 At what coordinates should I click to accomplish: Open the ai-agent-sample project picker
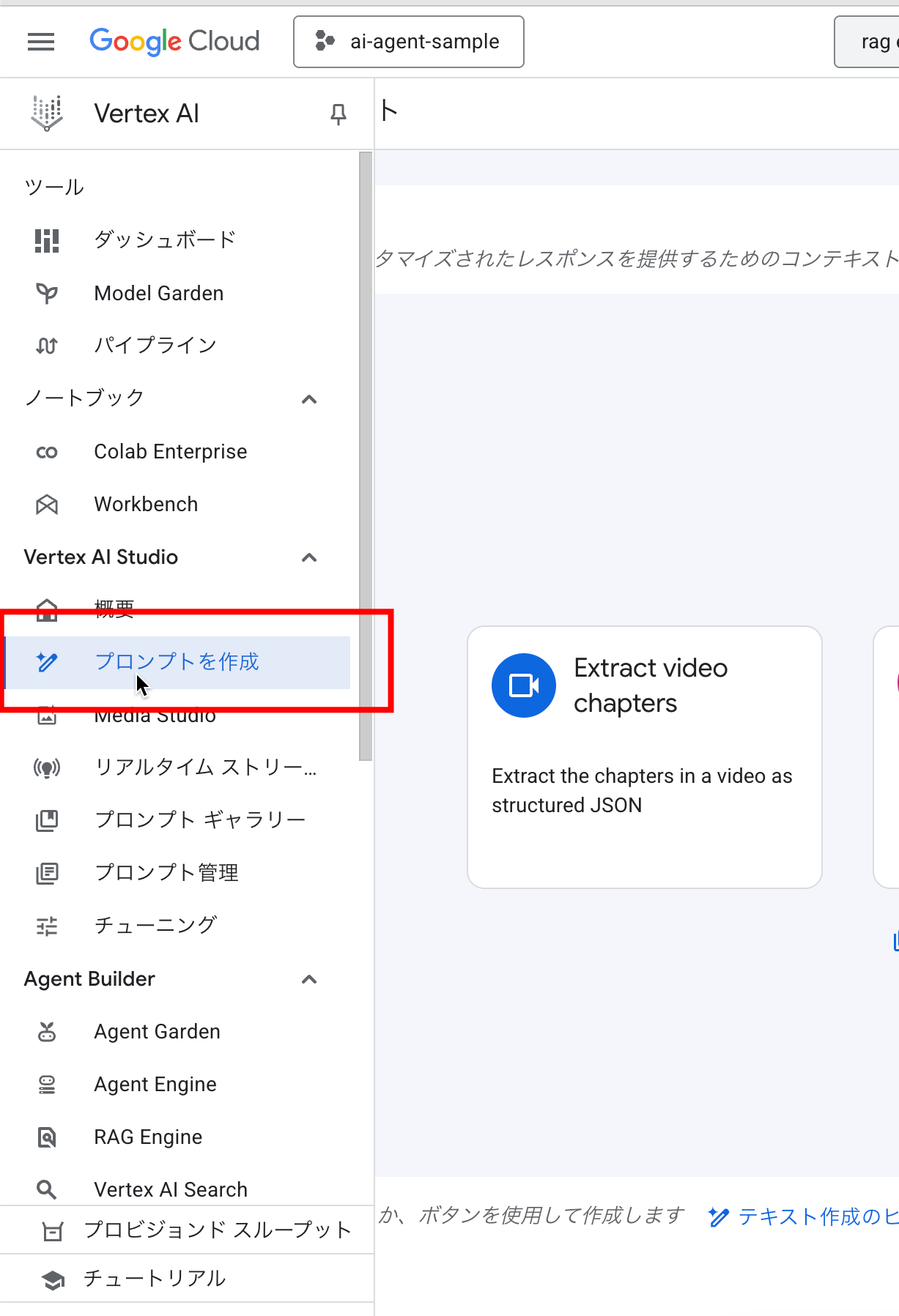409,42
